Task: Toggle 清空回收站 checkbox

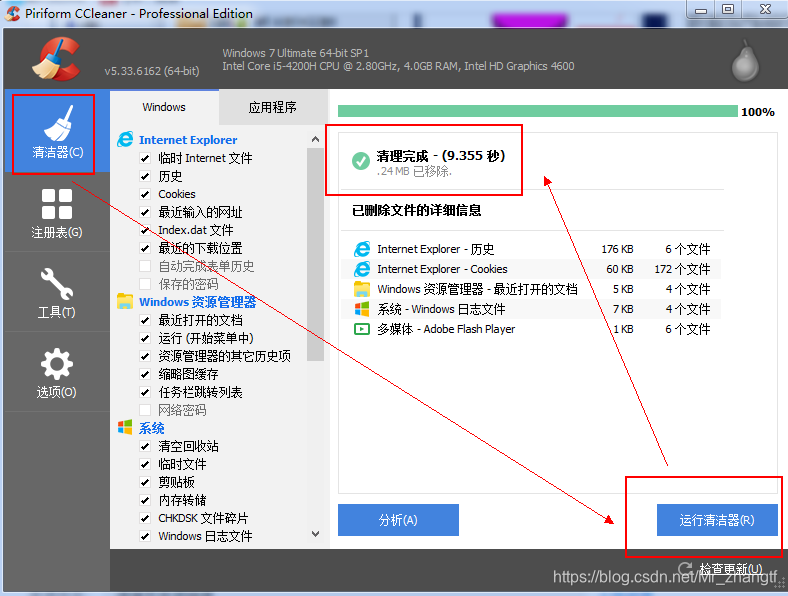Action: click(x=145, y=446)
